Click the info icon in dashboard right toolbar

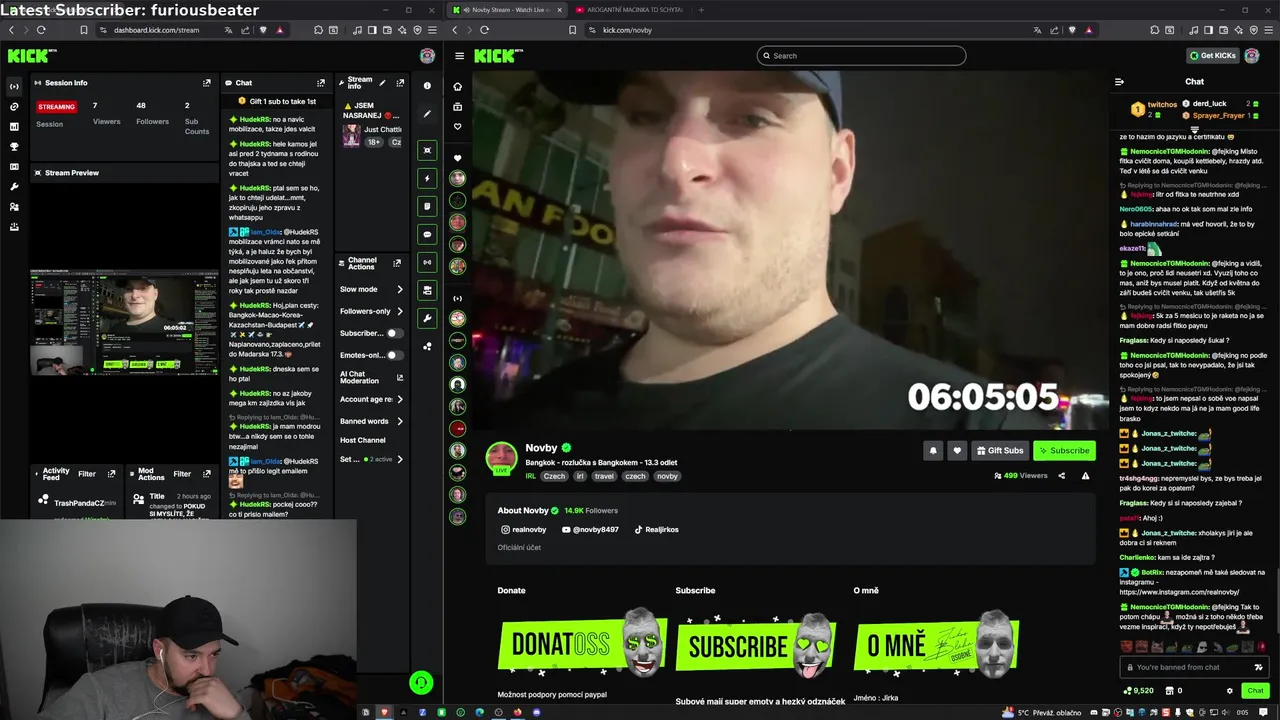tap(427, 86)
